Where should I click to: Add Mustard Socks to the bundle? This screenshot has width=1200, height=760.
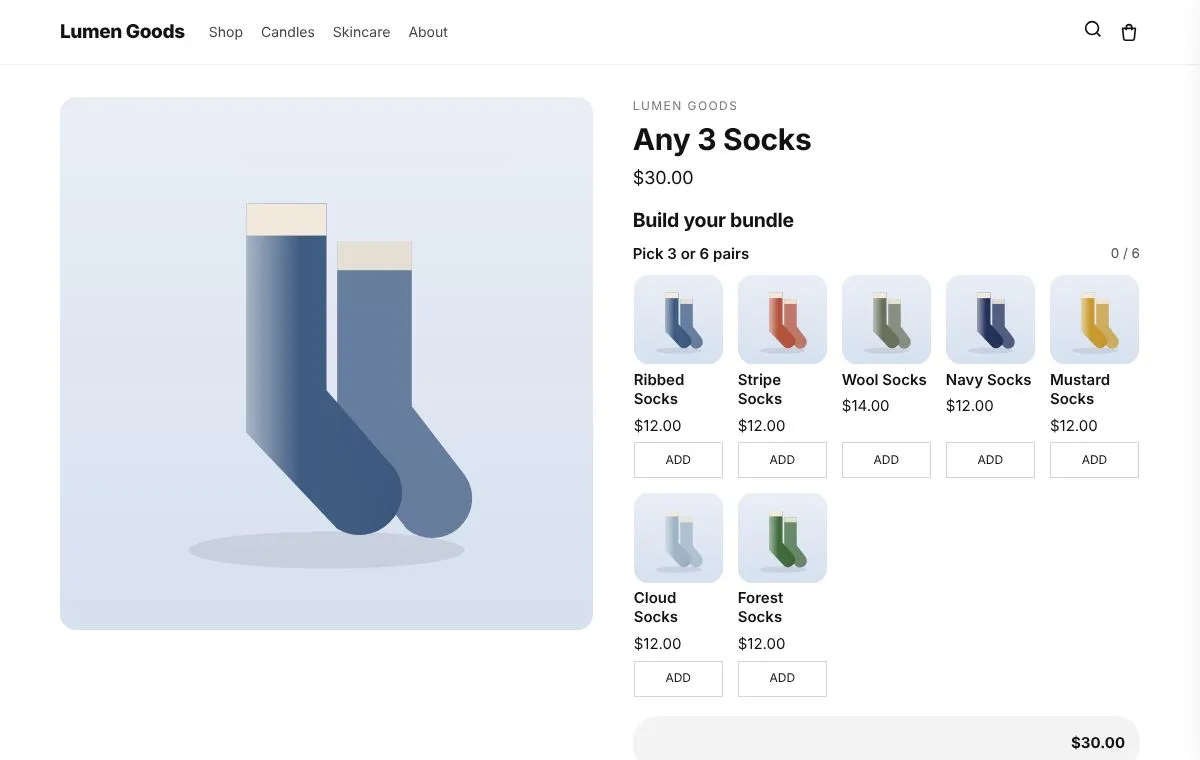tap(1094, 460)
